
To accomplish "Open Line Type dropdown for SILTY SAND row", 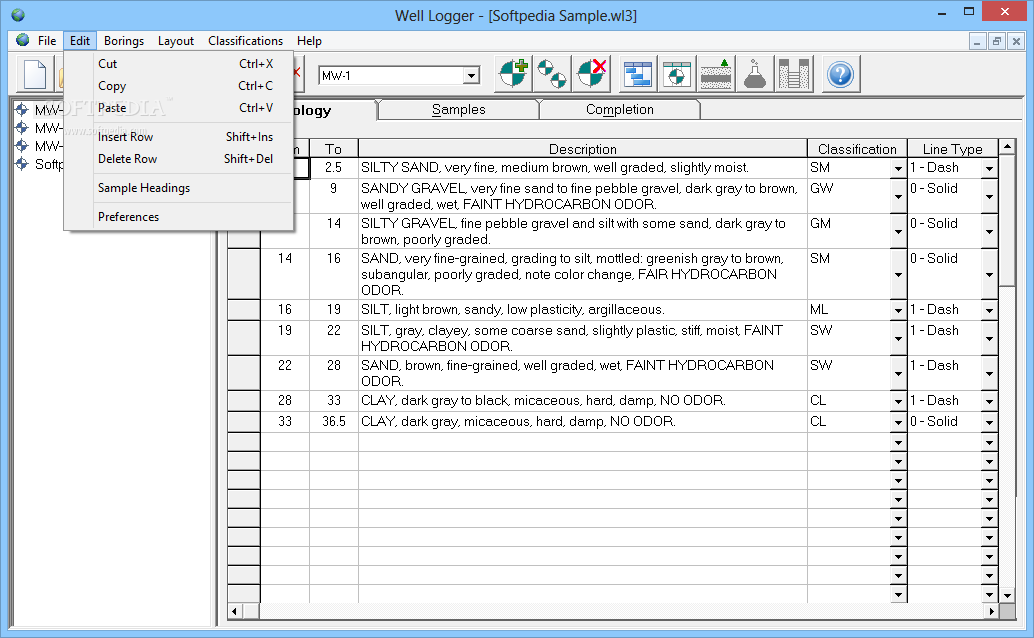I will coord(989,169).
